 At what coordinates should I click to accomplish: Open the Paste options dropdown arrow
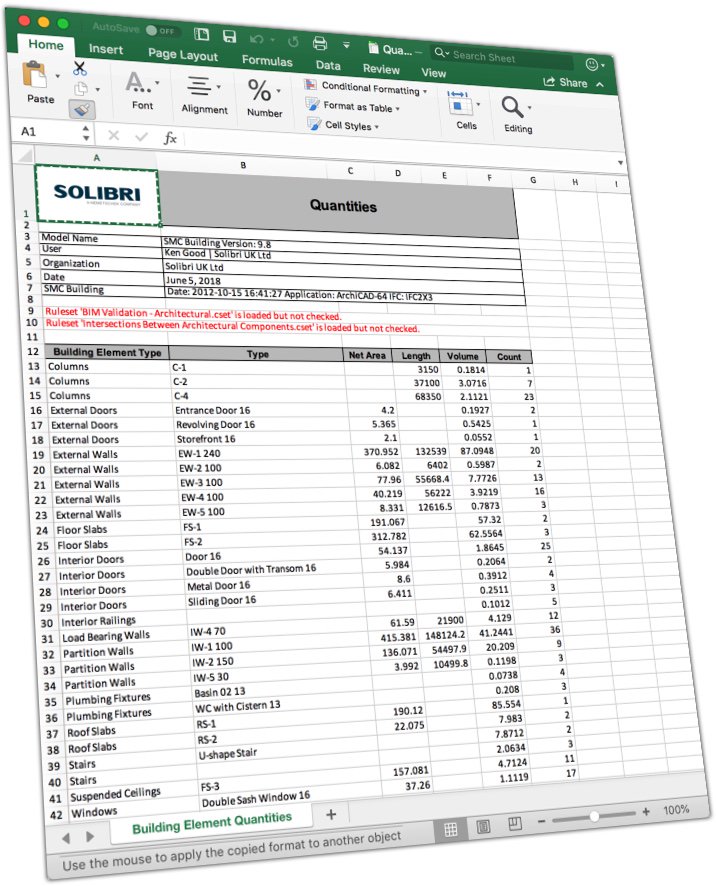[57, 76]
